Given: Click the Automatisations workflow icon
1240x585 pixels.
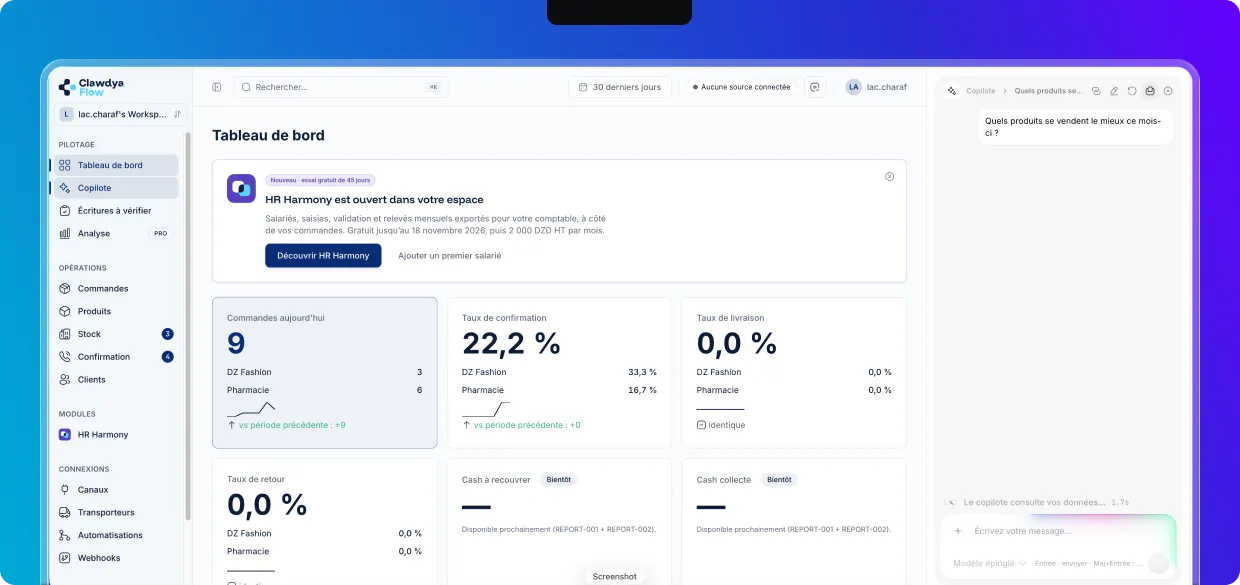Looking at the screenshot, I should pyautogui.click(x=65, y=535).
